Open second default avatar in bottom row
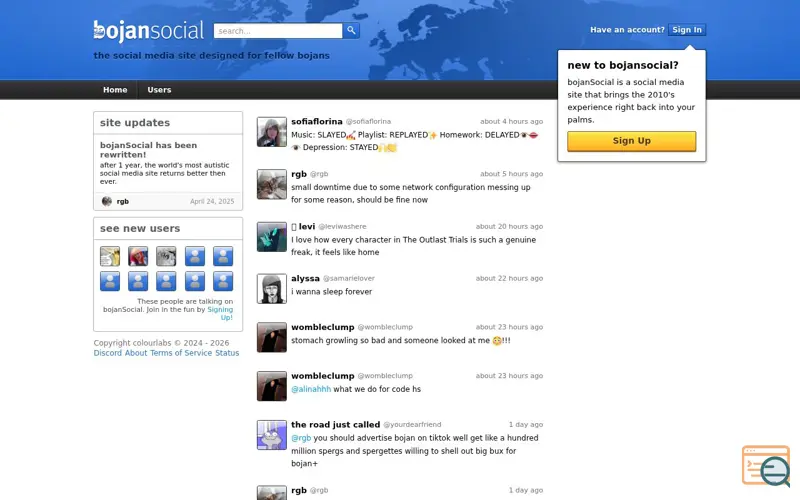This screenshot has width=800, height=500. [x=138, y=281]
